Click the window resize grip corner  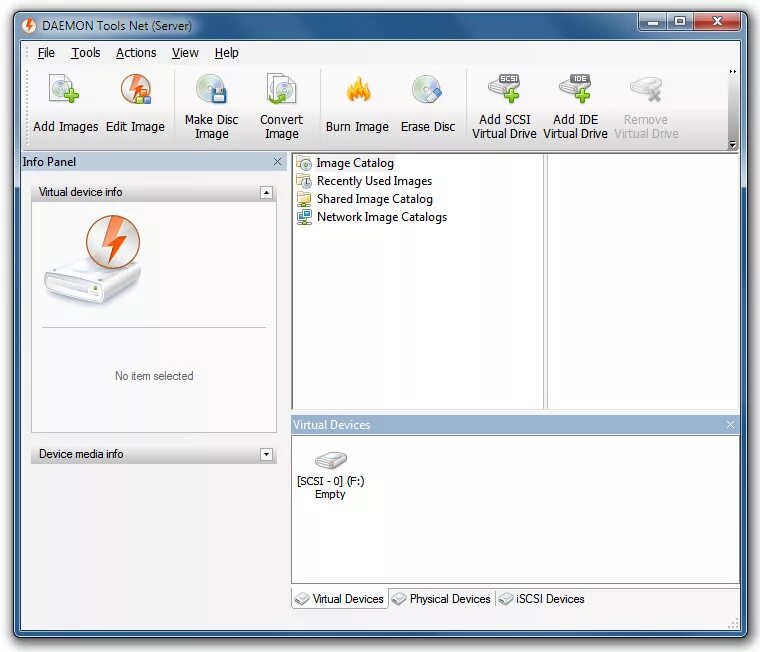pyautogui.click(x=734, y=623)
